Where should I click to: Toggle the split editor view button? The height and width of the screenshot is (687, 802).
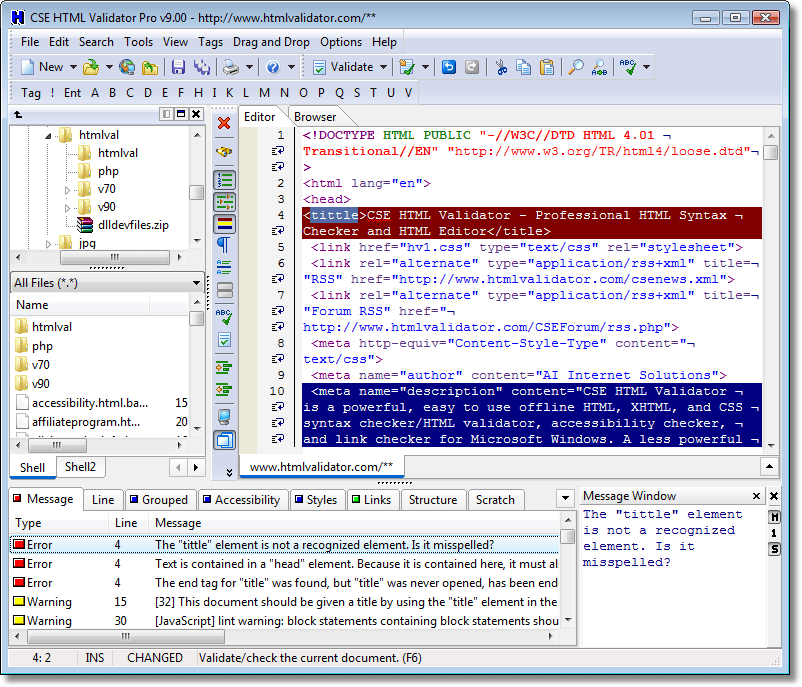click(x=225, y=290)
